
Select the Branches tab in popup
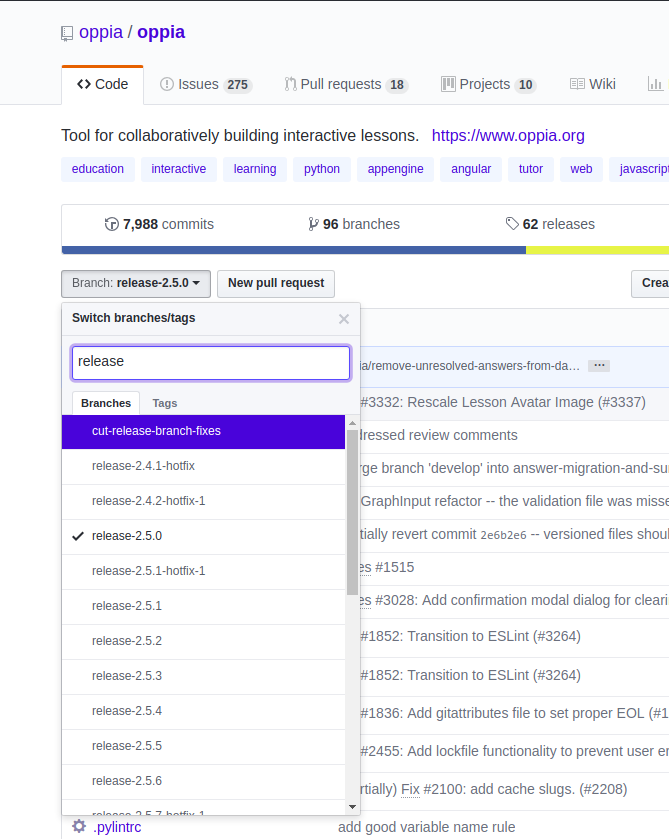point(106,403)
